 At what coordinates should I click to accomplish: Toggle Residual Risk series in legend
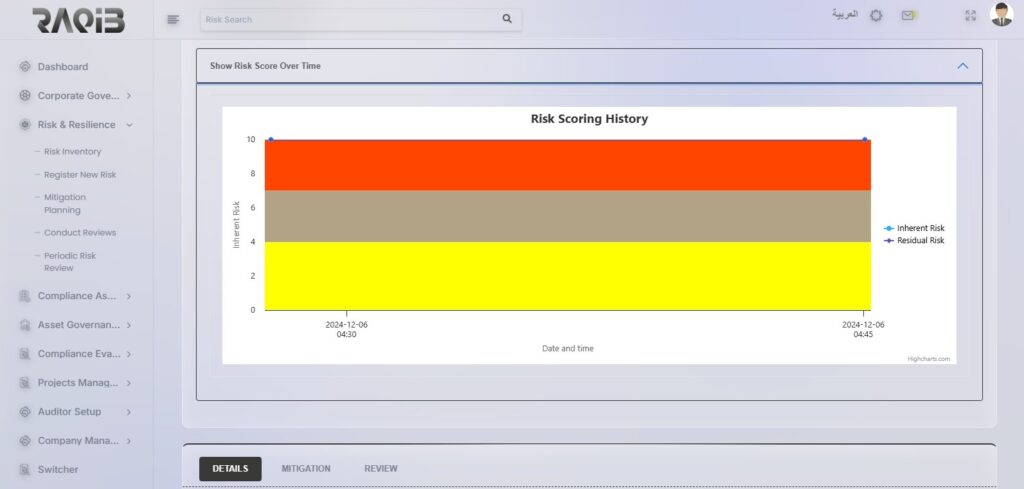tap(914, 240)
